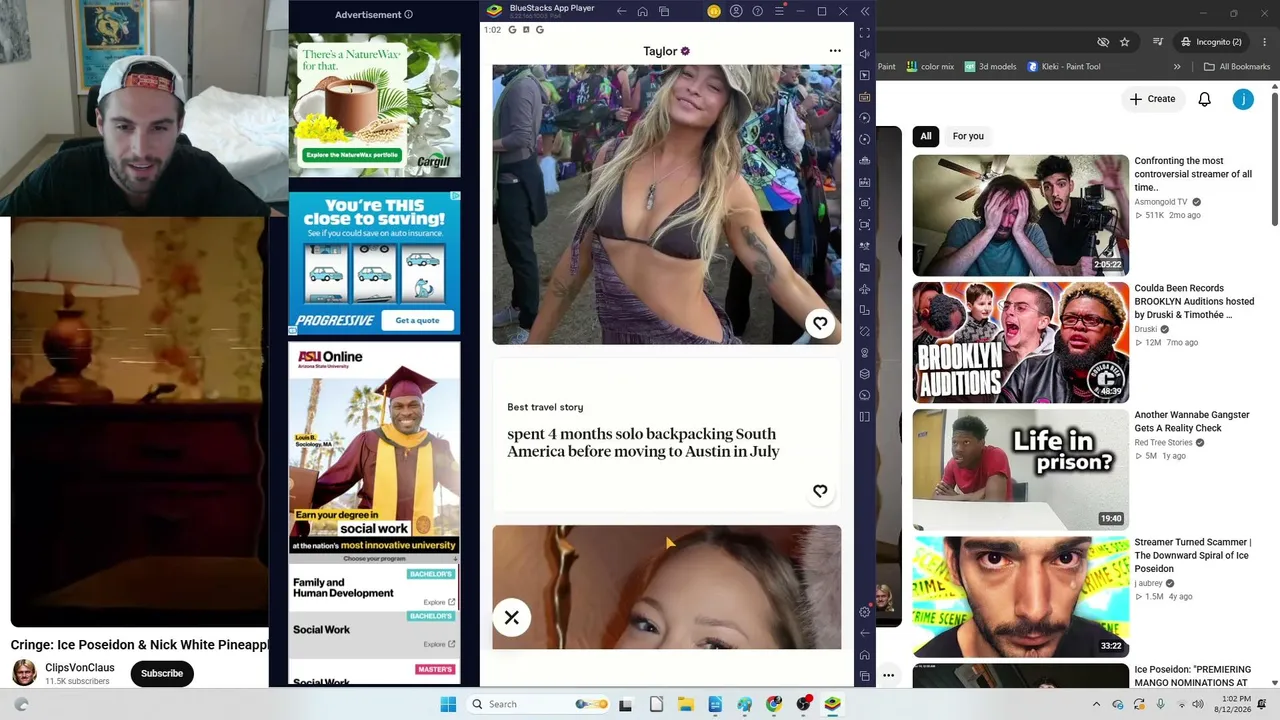
Task: Open File Explorer from the taskbar
Action: [x=685, y=704]
